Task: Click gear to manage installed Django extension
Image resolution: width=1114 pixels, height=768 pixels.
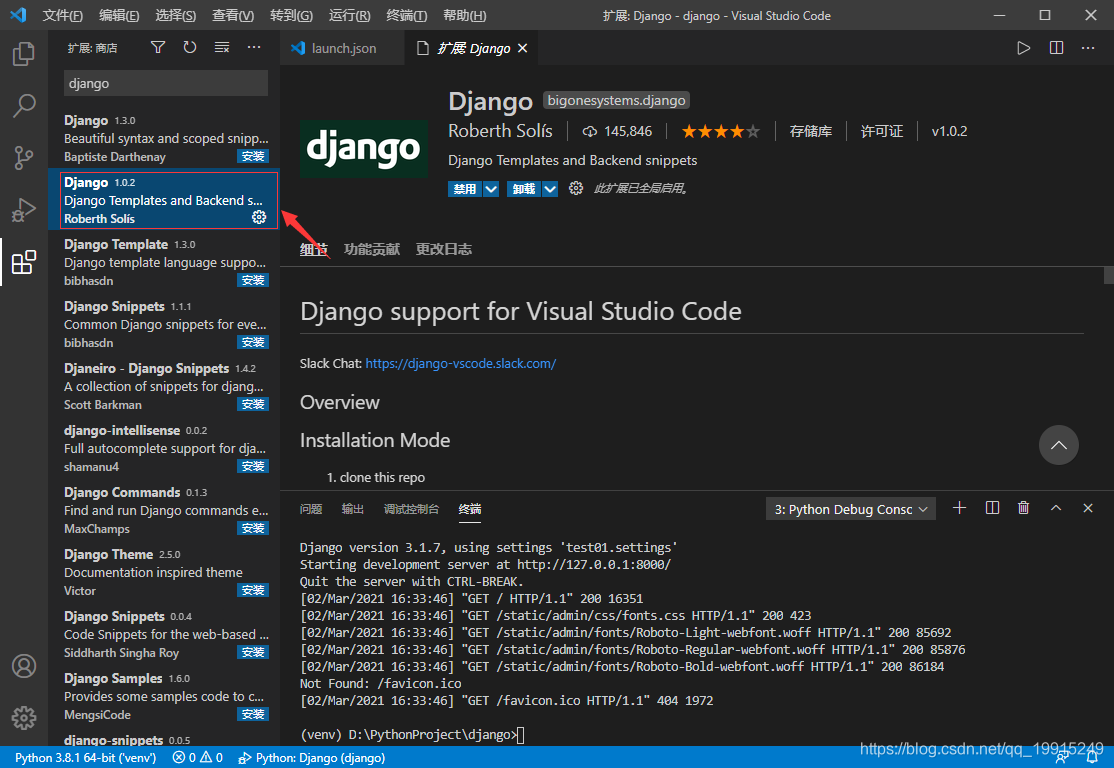Action: [575, 188]
